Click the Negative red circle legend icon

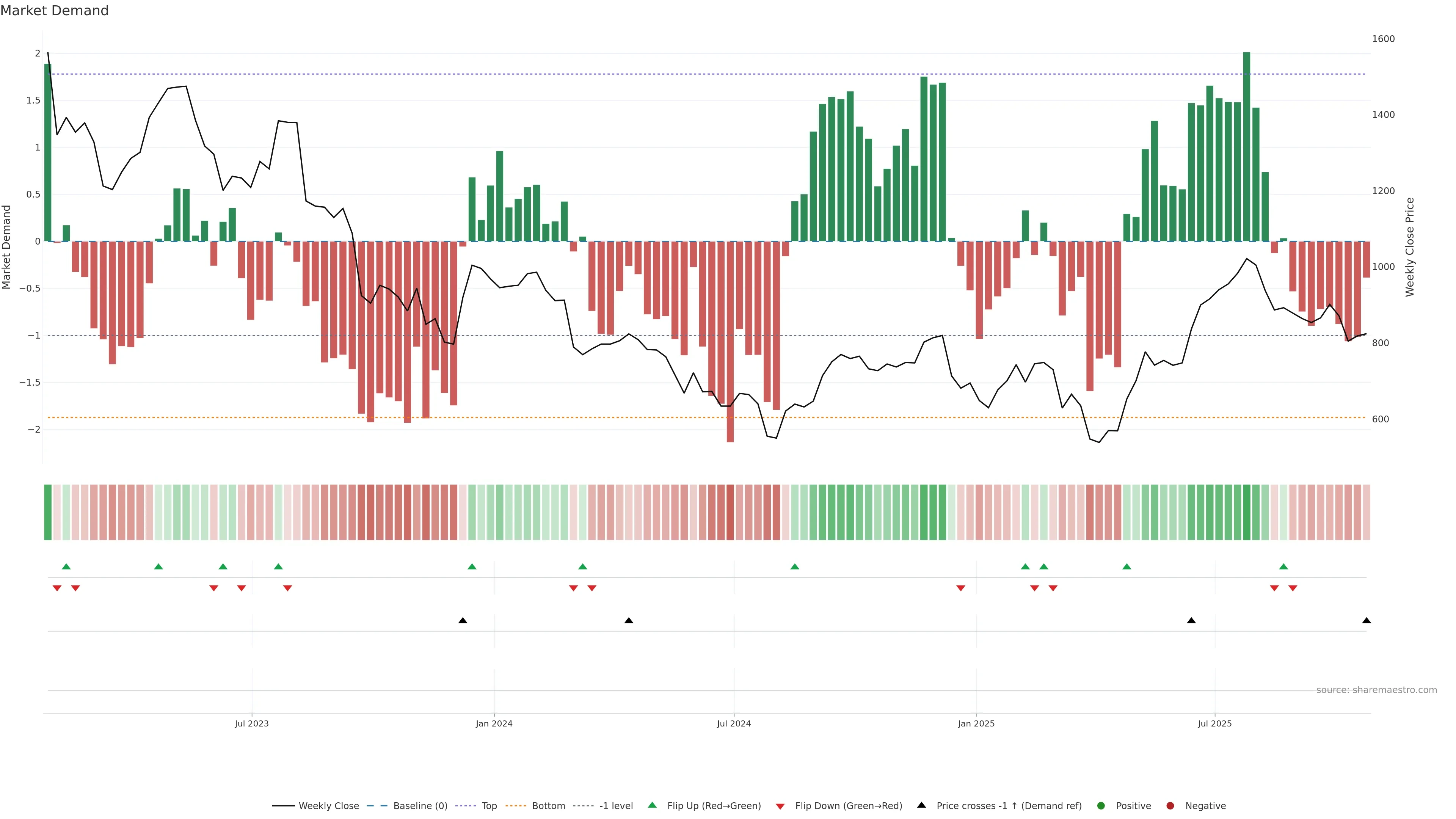(x=1170, y=806)
